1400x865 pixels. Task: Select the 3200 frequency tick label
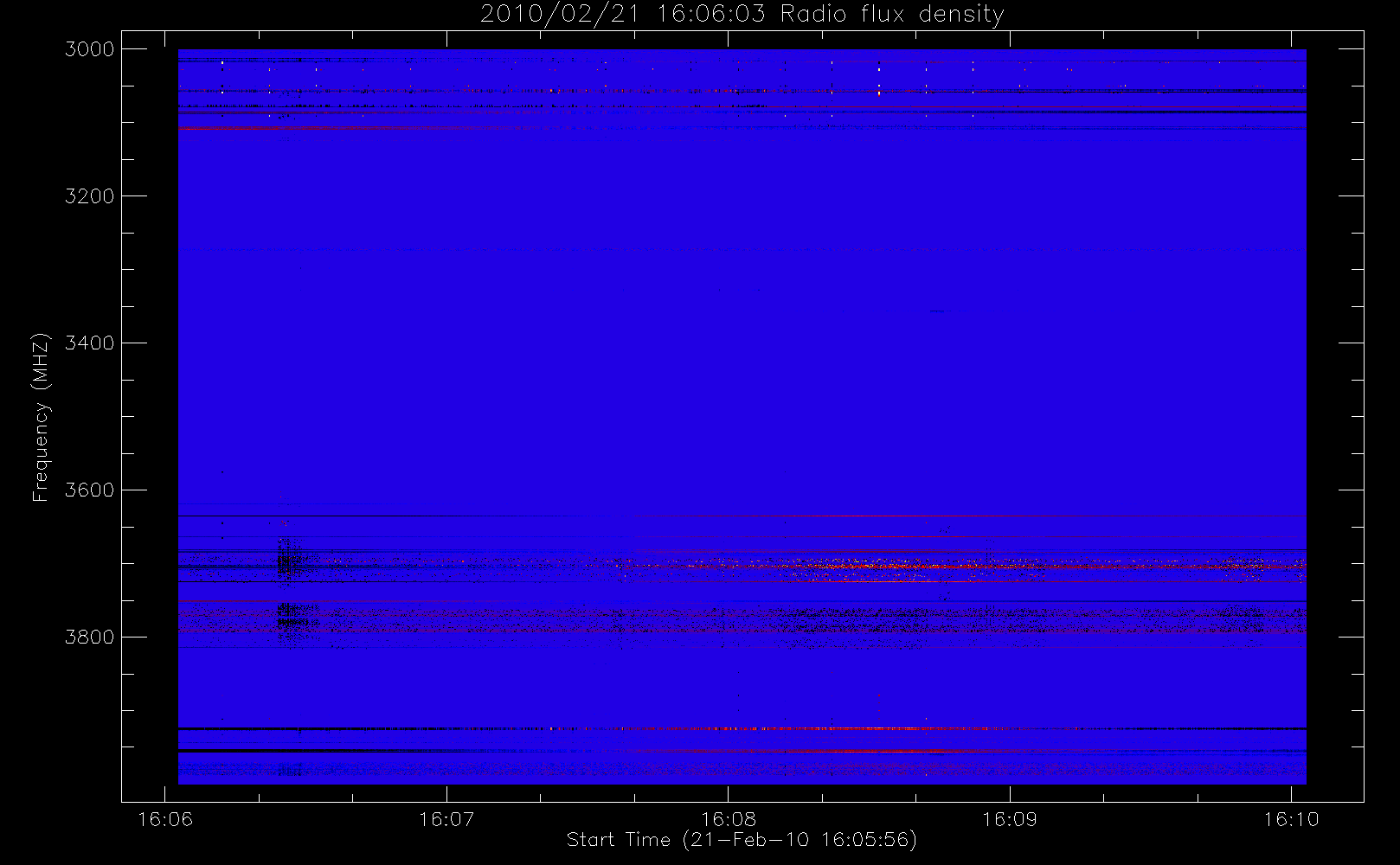click(90, 196)
